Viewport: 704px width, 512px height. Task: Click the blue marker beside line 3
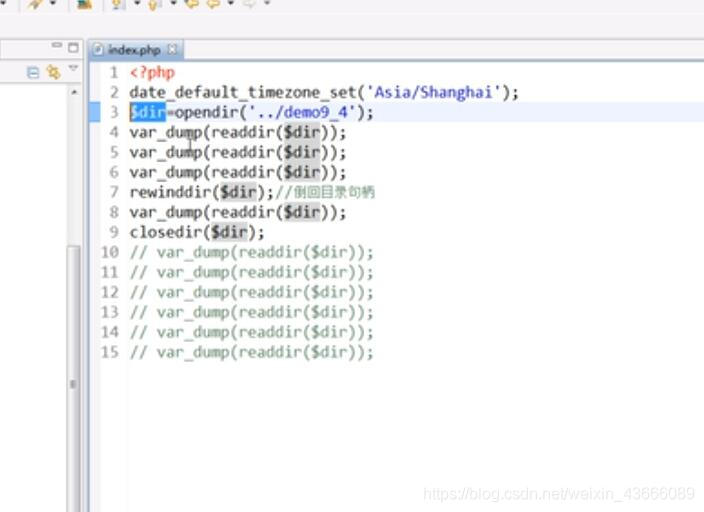coord(95,112)
